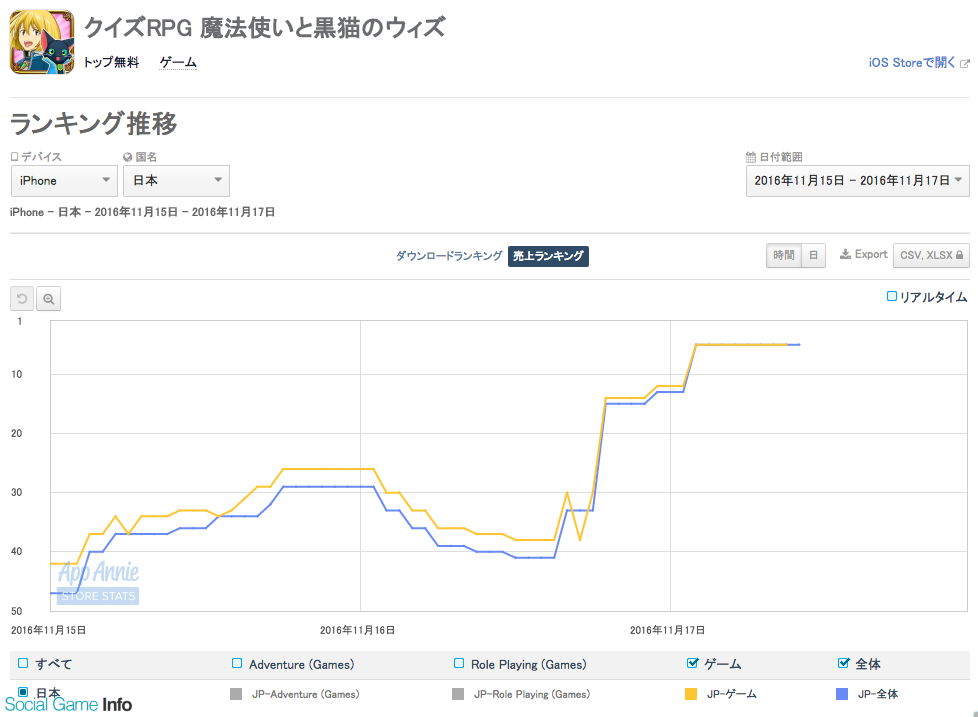Click the calendar icon beside 日付範囲
This screenshot has width=978, height=717.
[751, 157]
